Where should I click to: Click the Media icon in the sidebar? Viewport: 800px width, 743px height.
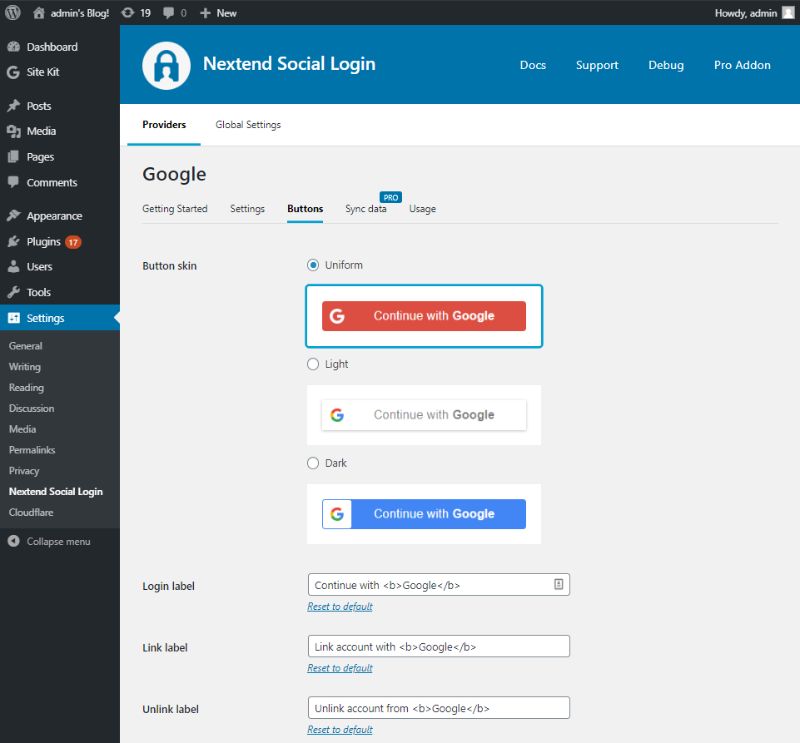14,131
